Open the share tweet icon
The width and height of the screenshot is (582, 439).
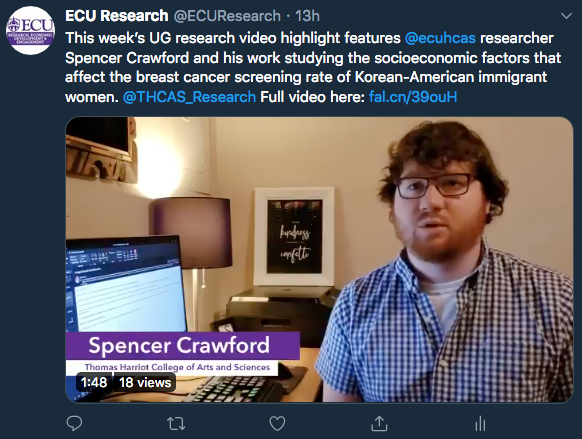click(379, 423)
